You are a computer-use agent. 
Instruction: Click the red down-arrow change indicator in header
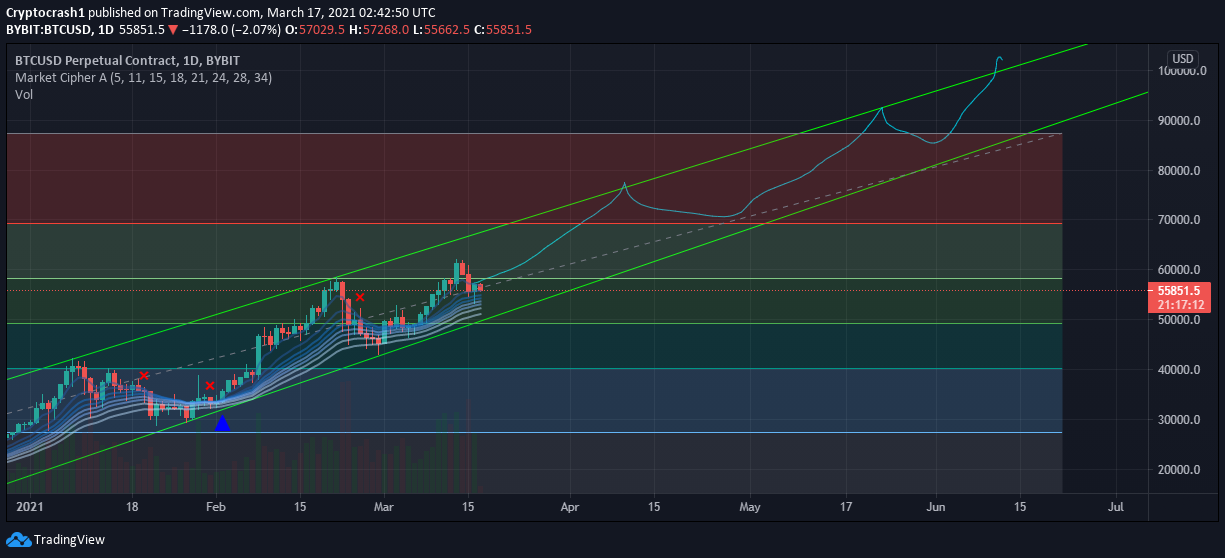(x=173, y=30)
